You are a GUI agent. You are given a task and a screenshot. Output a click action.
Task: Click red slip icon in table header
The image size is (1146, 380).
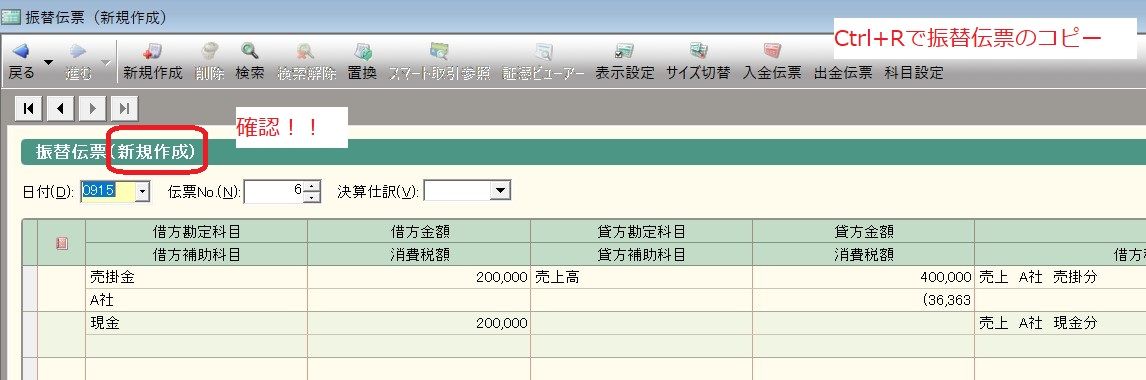point(61,244)
